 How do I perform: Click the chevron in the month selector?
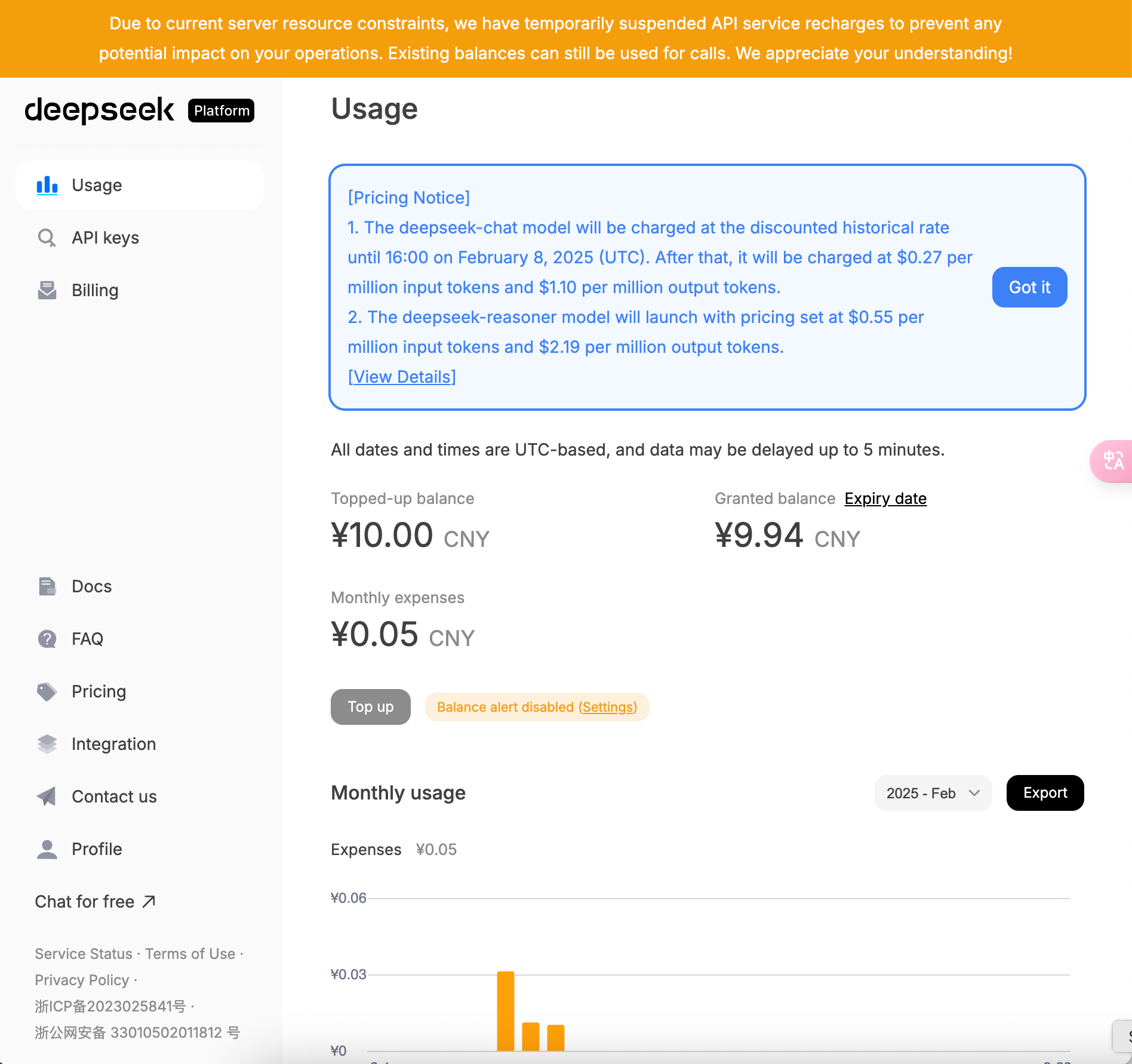(974, 793)
